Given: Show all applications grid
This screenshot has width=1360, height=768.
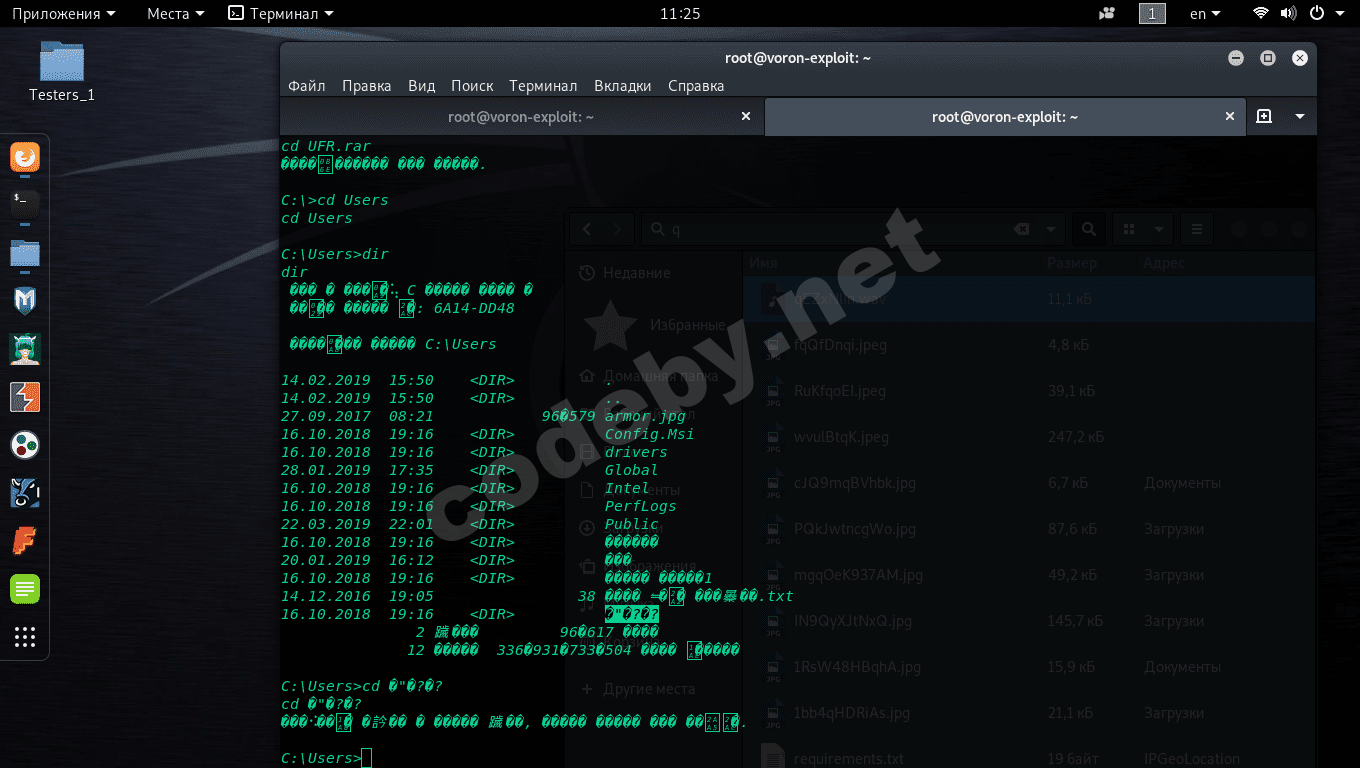Looking at the screenshot, I should pos(25,637).
